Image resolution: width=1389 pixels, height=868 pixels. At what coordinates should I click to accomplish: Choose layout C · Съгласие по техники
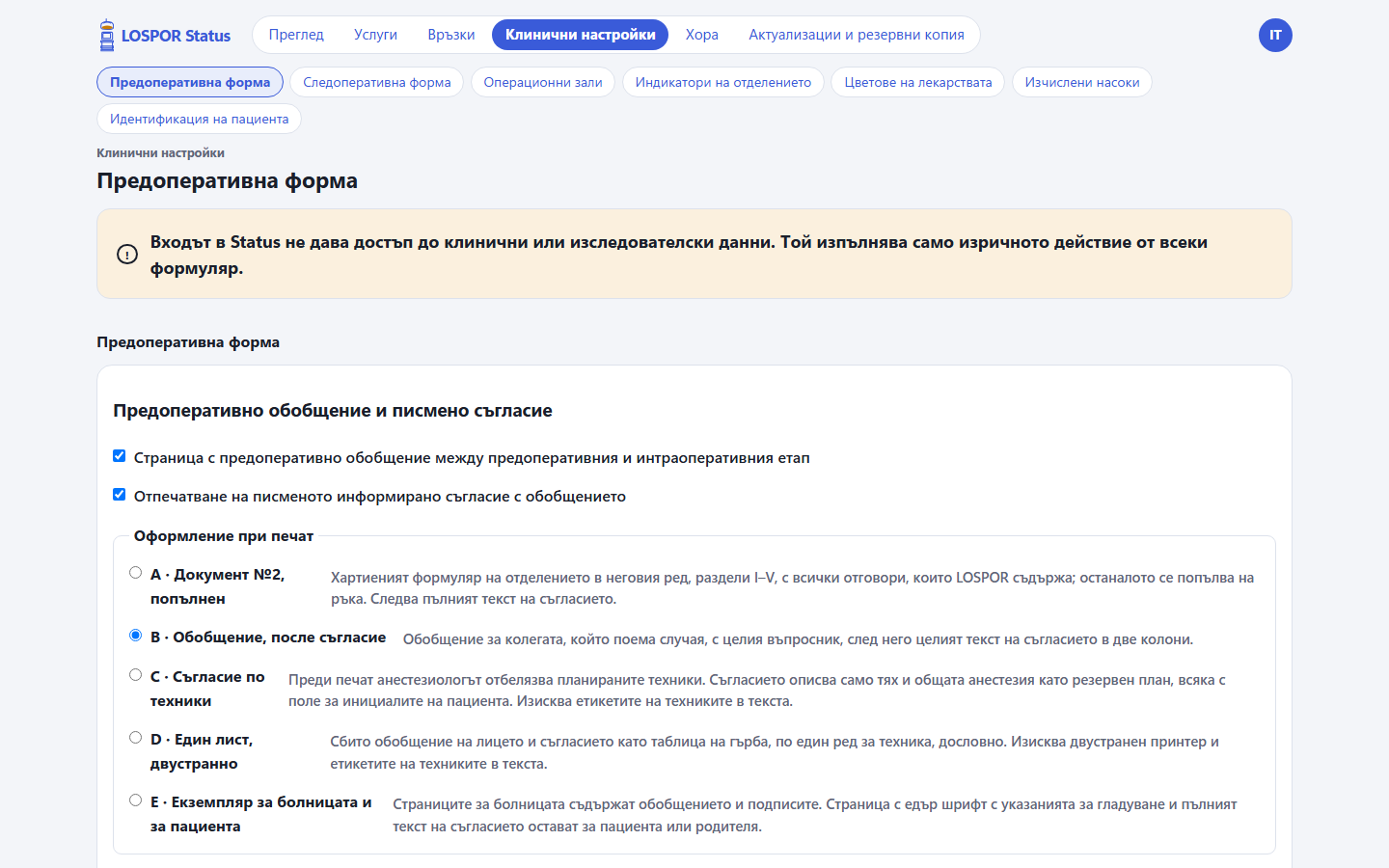[136, 675]
